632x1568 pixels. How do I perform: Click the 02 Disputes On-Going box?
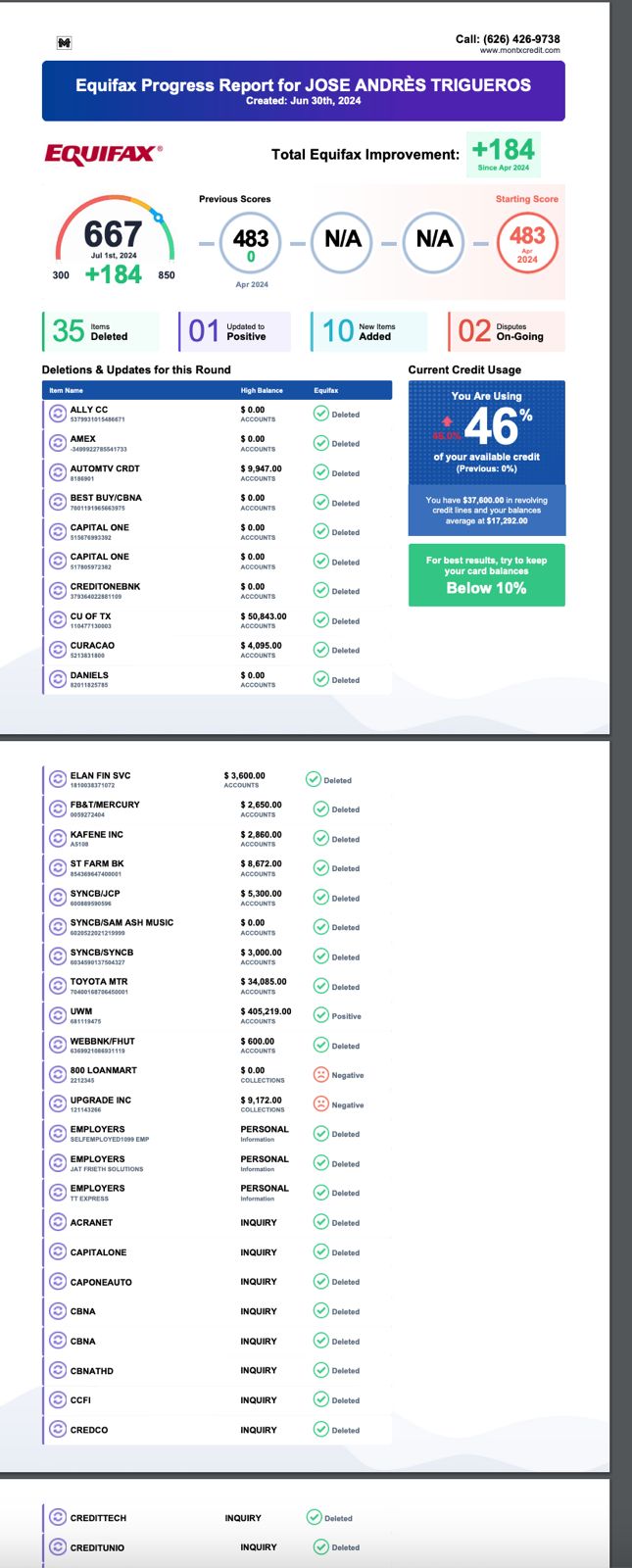[506, 331]
